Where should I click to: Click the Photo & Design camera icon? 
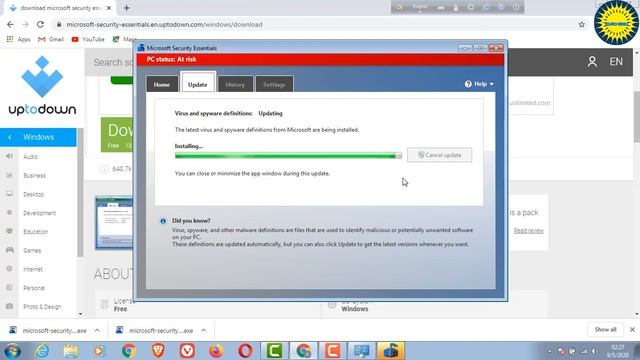tap(9, 306)
